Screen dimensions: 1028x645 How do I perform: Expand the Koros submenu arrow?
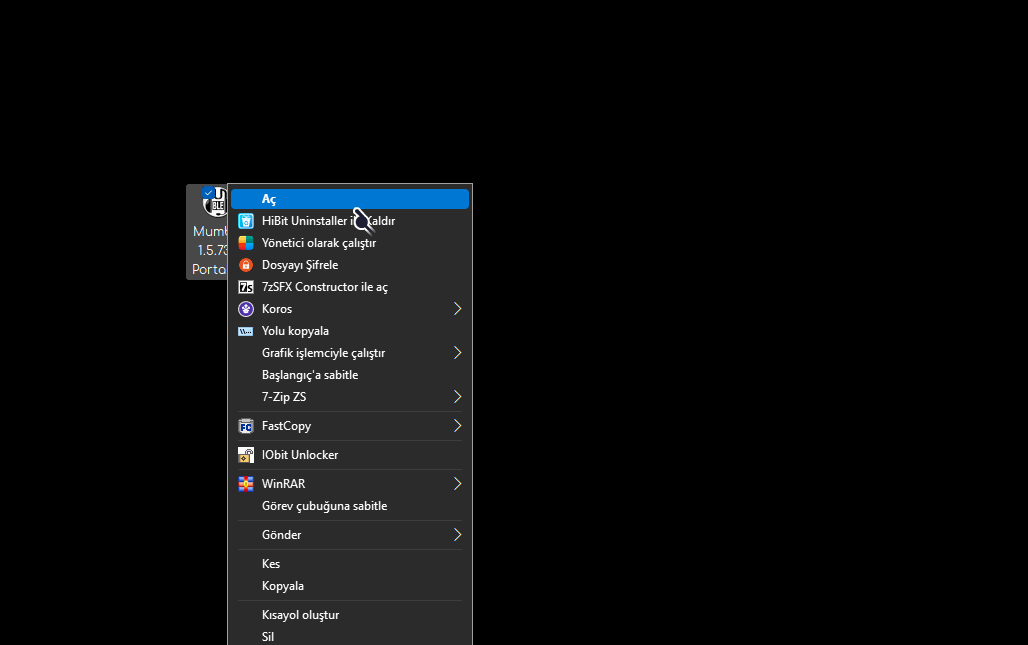pyautogui.click(x=457, y=309)
